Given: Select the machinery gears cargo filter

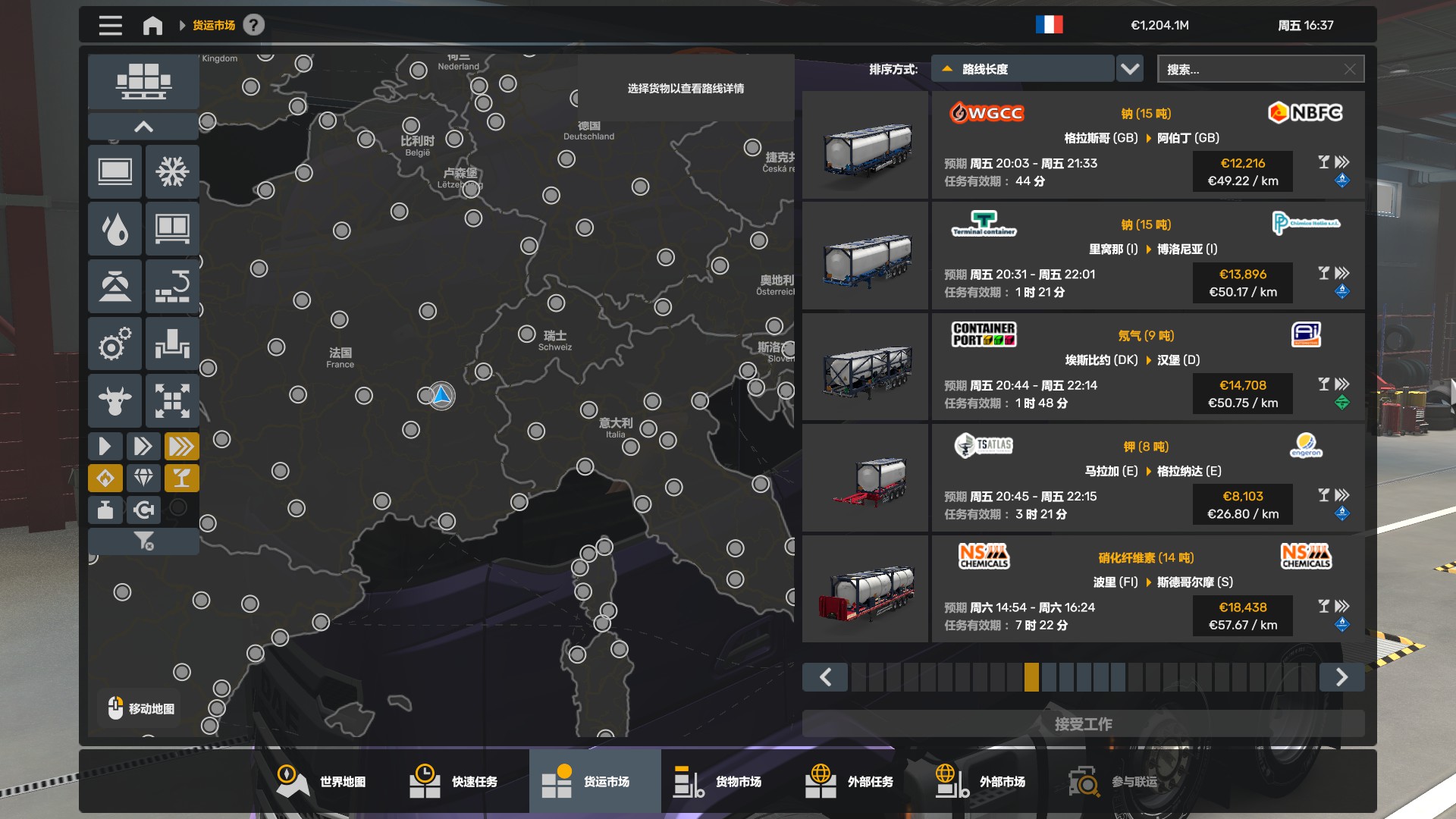Looking at the screenshot, I should [115, 344].
